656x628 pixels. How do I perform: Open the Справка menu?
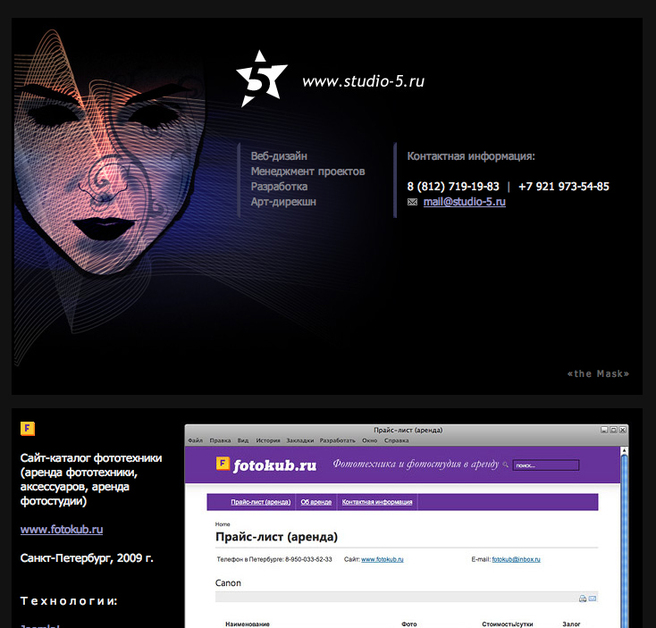coord(396,441)
